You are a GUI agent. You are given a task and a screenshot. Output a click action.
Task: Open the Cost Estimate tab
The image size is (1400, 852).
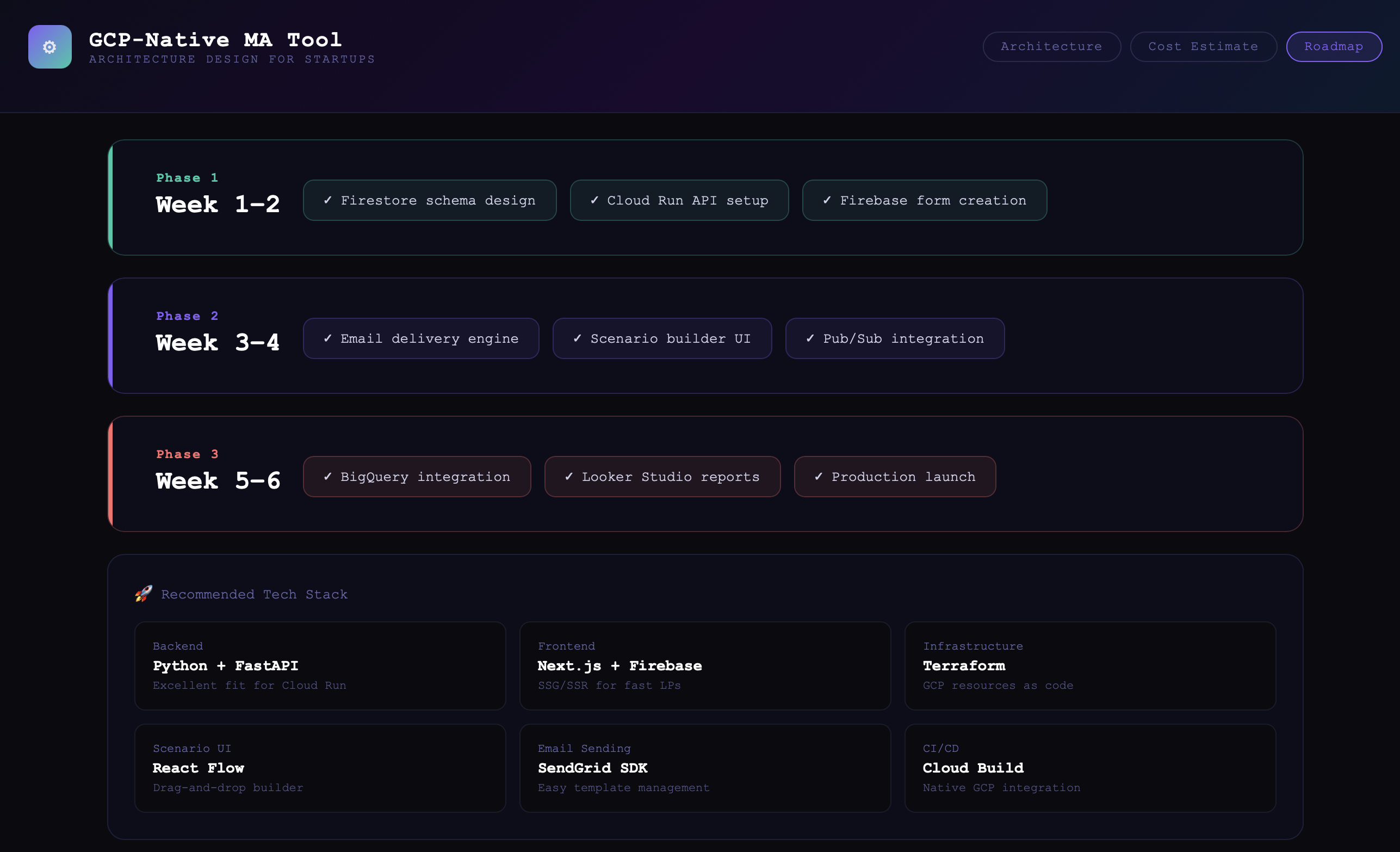click(x=1203, y=47)
